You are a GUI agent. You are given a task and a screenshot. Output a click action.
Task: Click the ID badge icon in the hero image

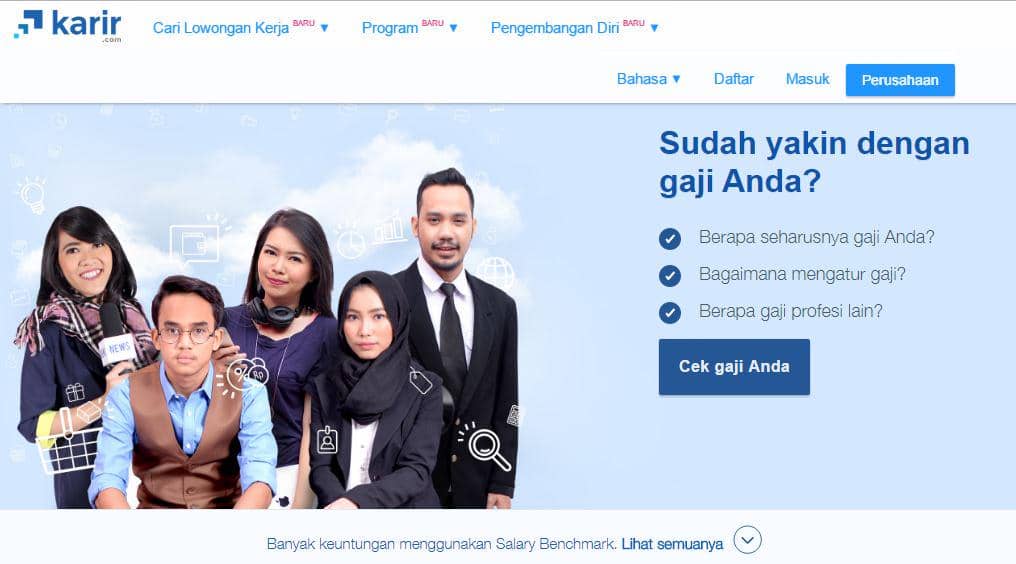(x=327, y=440)
